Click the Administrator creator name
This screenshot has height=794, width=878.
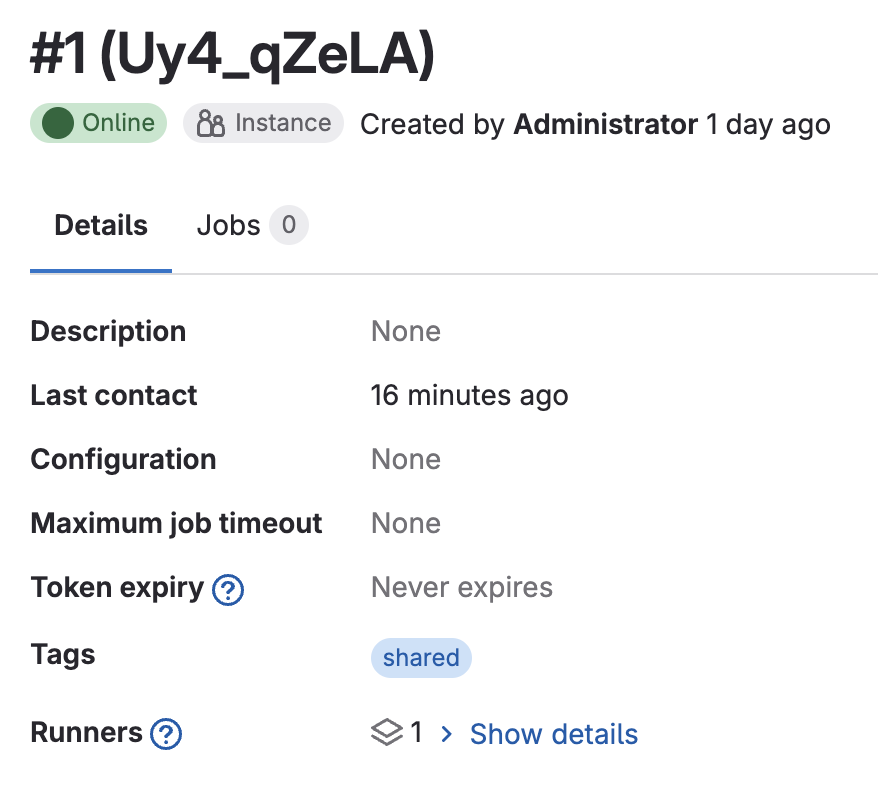(x=604, y=124)
